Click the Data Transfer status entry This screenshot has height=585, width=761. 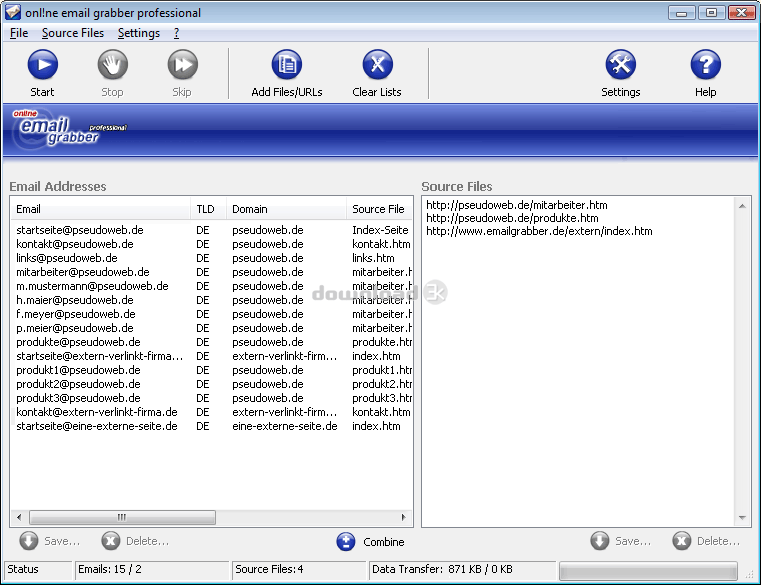pyautogui.click(x=463, y=569)
